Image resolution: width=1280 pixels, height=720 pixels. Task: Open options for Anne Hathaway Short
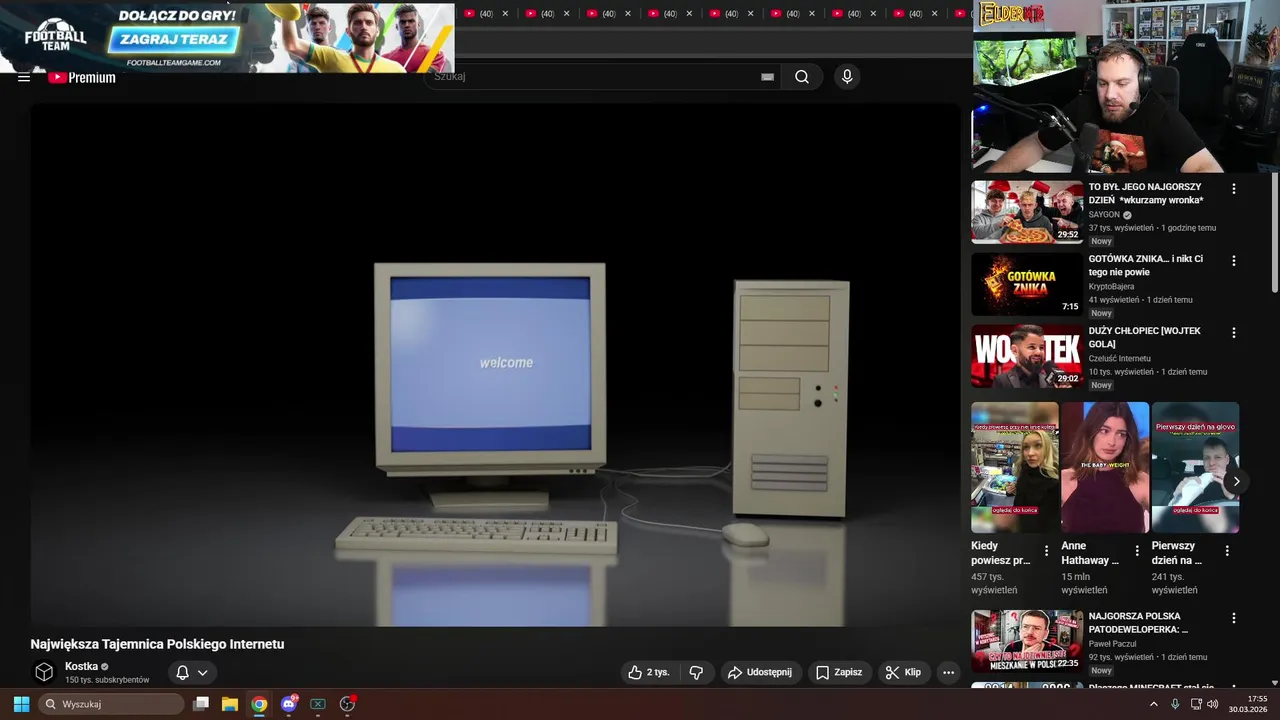pos(1137,551)
